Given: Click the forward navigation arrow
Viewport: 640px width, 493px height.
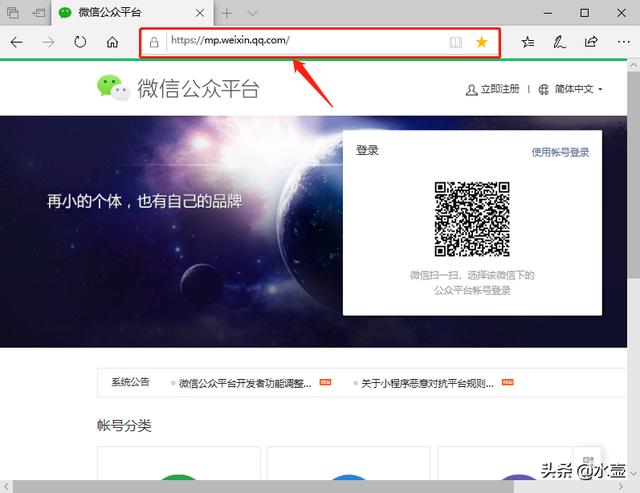Looking at the screenshot, I should coord(48,42).
